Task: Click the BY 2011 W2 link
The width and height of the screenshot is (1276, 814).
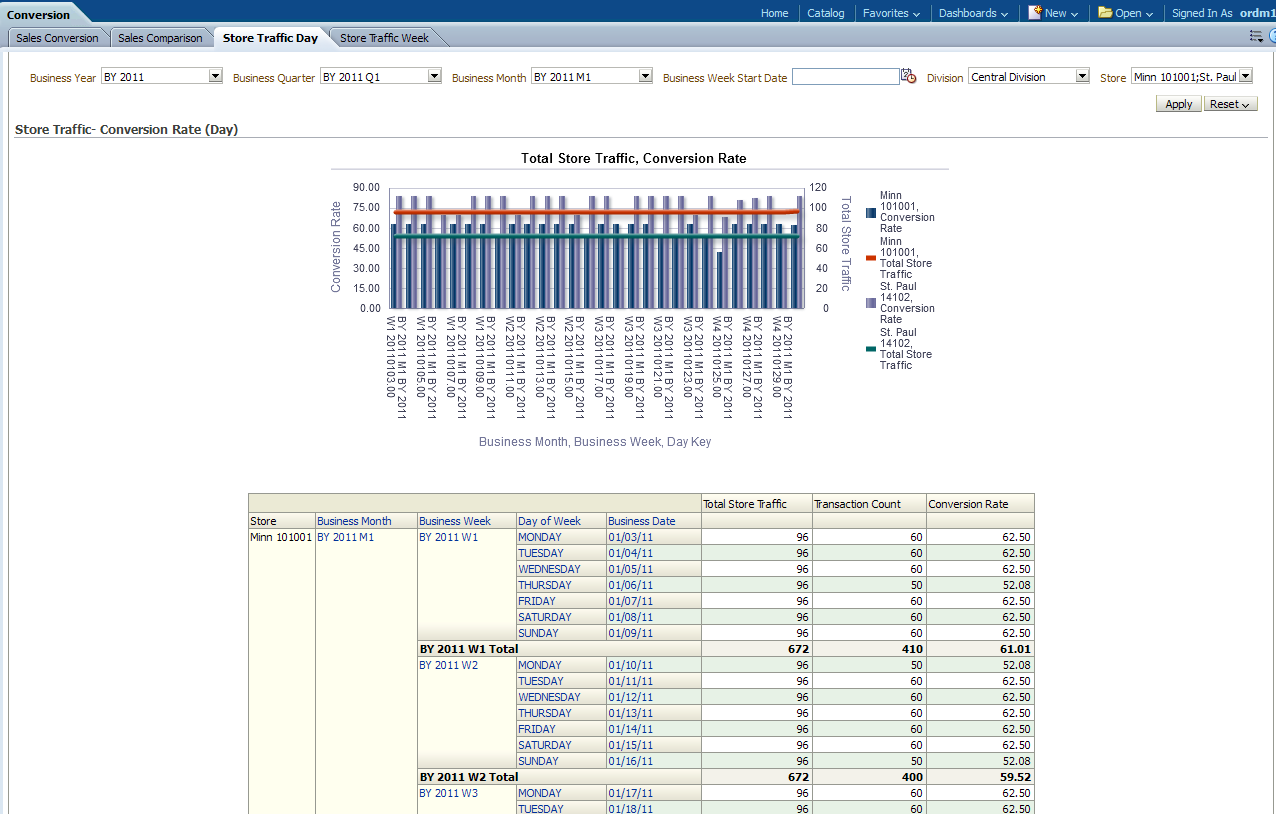Action: click(x=448, y=665)
